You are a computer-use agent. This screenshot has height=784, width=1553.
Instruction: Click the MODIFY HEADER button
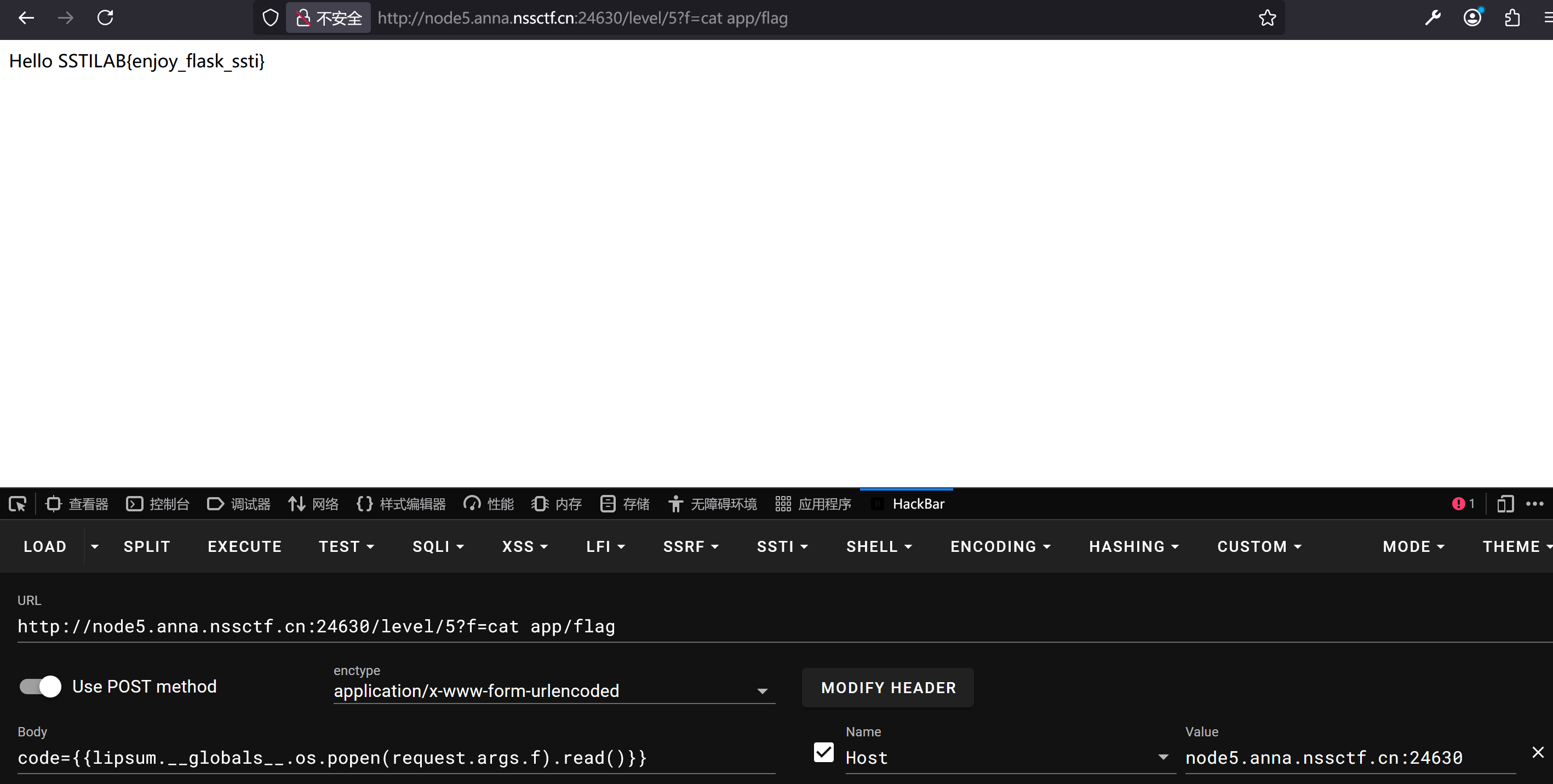887,688
